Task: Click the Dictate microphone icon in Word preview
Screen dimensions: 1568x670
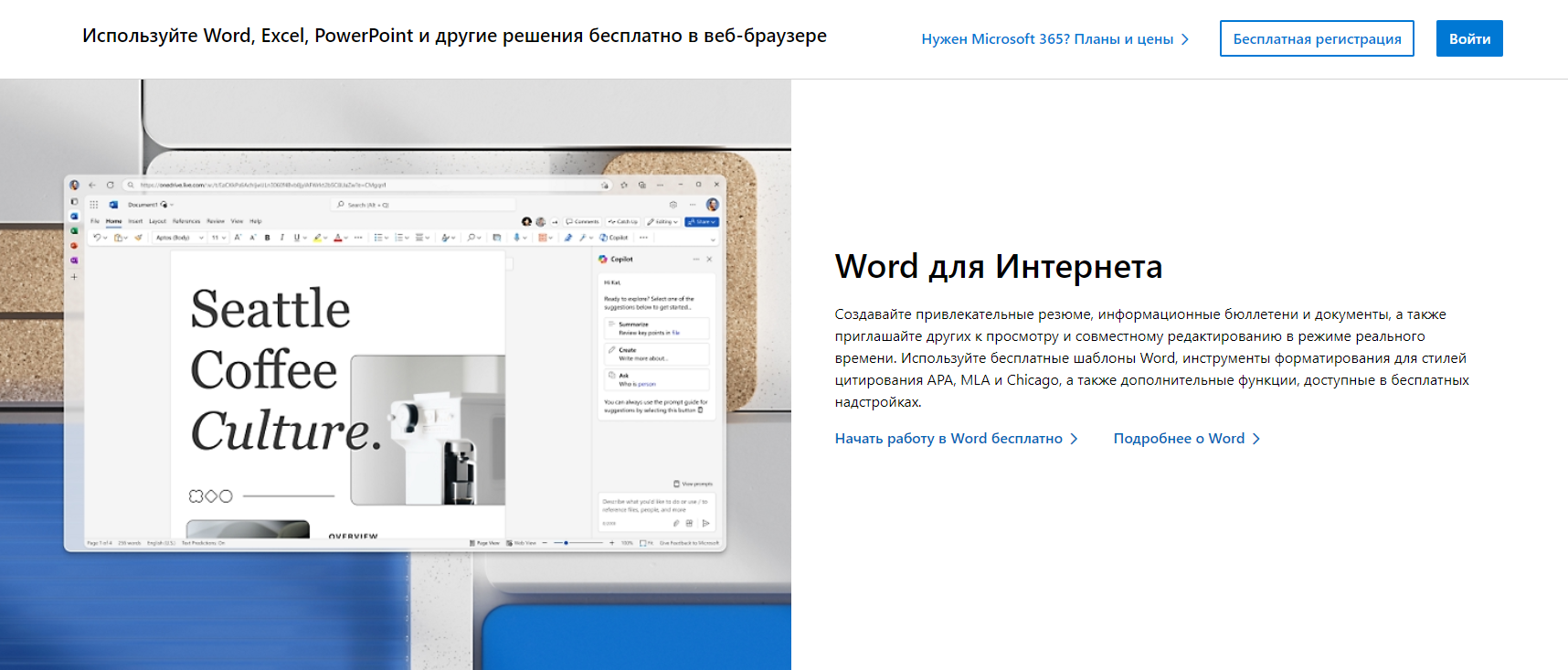Action: pyautogui.click(x=516, y=238)
